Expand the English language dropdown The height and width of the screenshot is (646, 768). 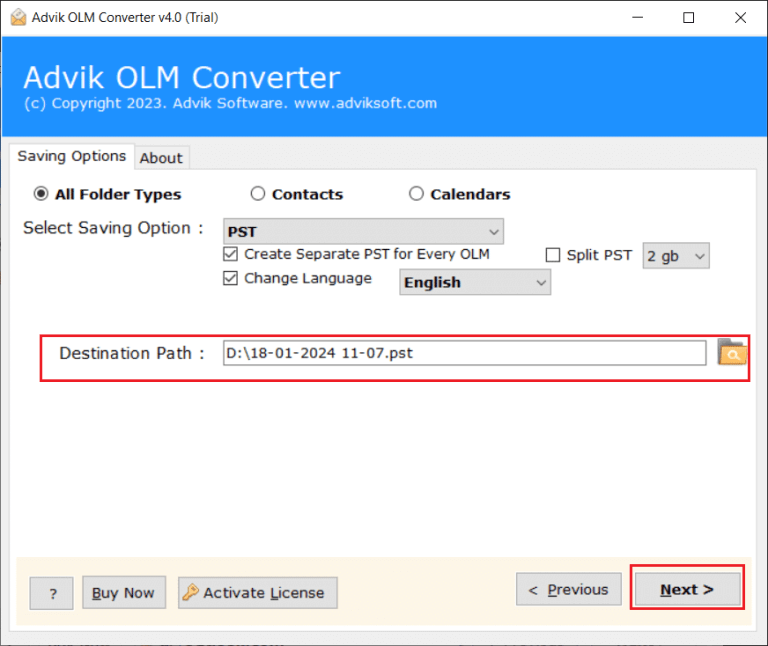pyautogui.click(x=475, y=283)
